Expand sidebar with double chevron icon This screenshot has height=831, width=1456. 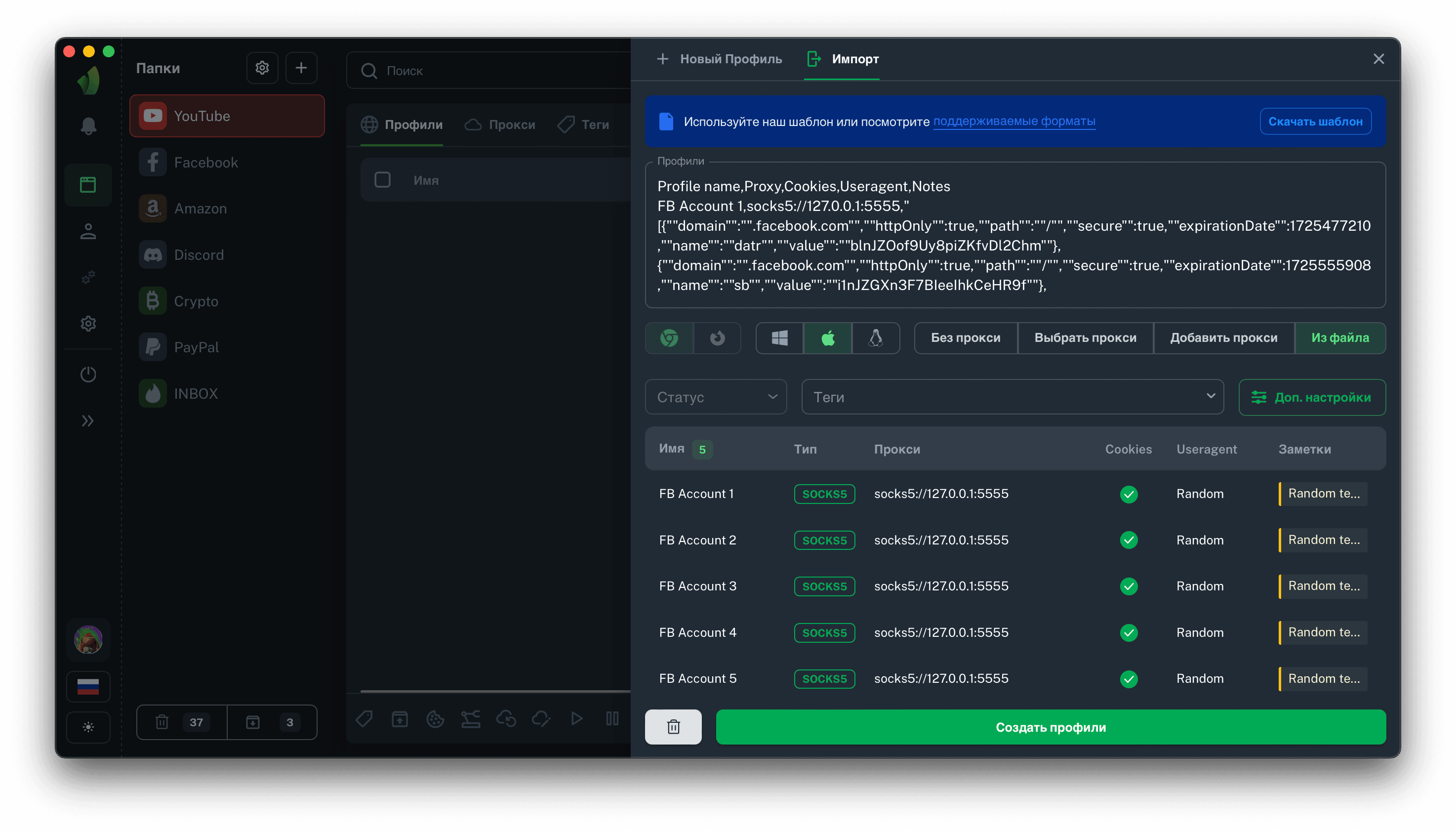point(88,420)
